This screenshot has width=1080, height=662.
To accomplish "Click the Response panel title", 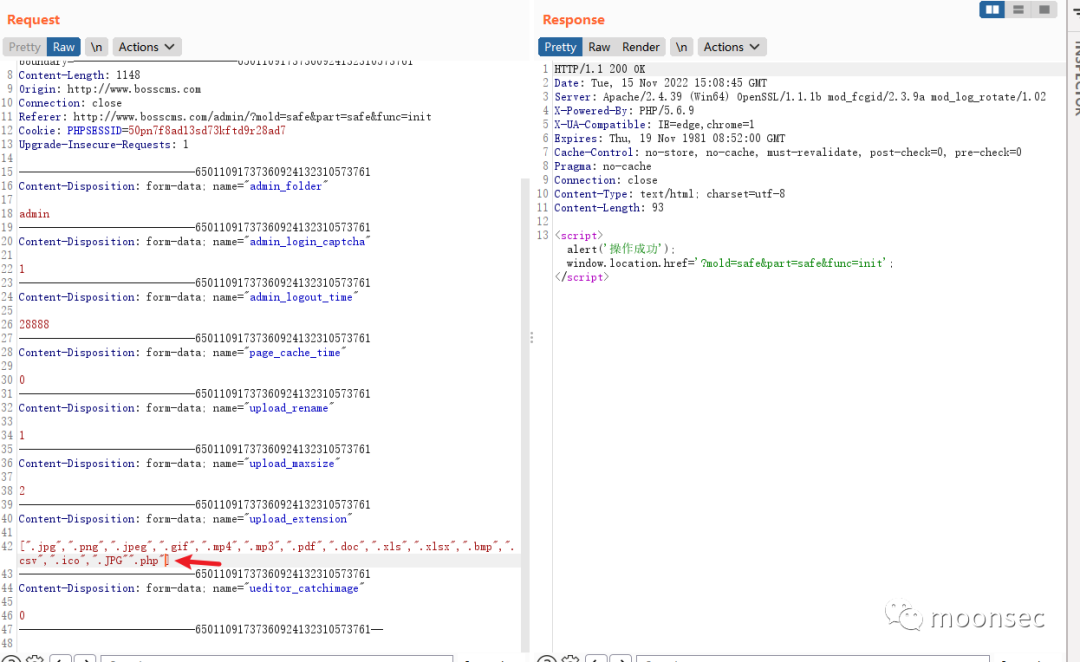I will pyautogui.click(x=574, y=19).
